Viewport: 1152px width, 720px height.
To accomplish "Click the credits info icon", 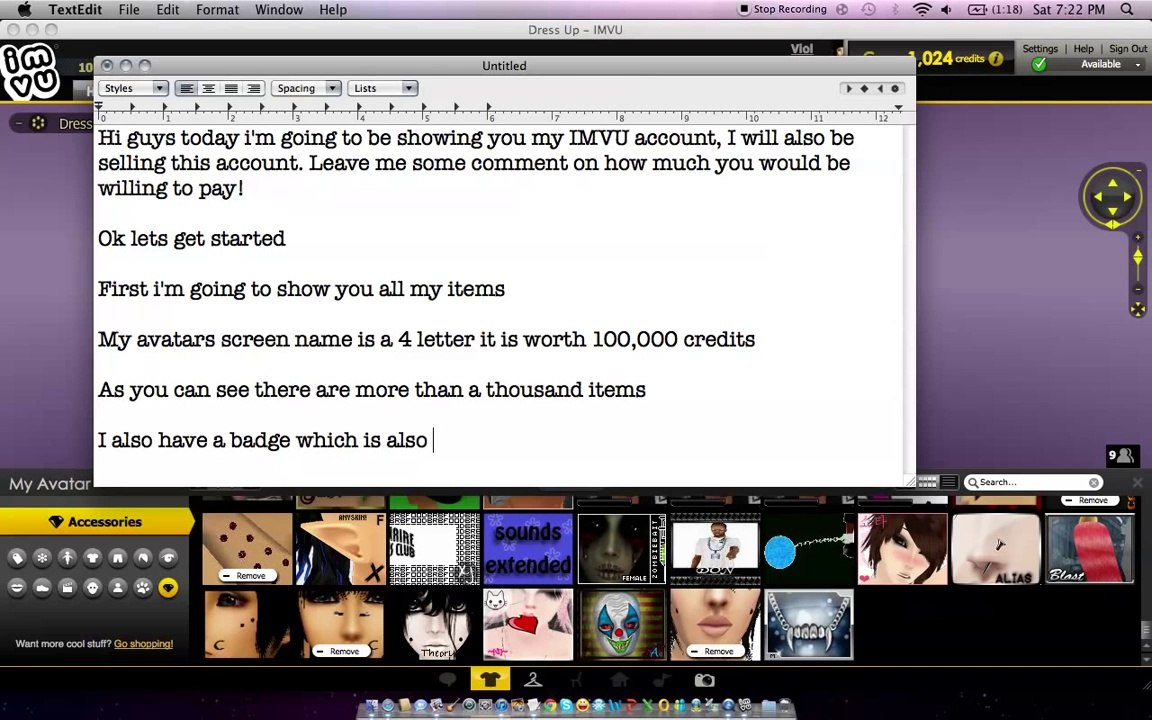I will [996, 59].
